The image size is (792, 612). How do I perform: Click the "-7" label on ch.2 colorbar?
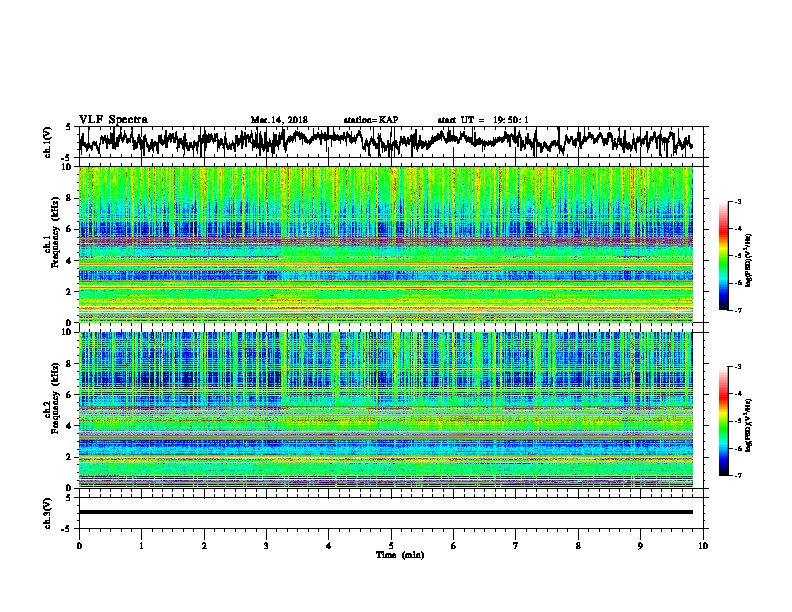click(737, 475)
